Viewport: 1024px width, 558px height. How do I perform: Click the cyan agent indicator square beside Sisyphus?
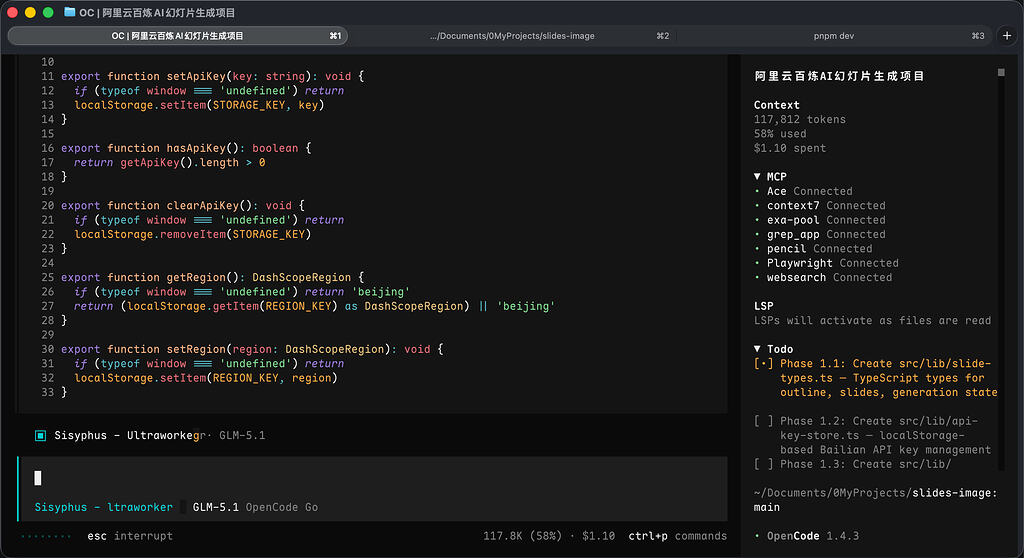(x=40, y=435)
